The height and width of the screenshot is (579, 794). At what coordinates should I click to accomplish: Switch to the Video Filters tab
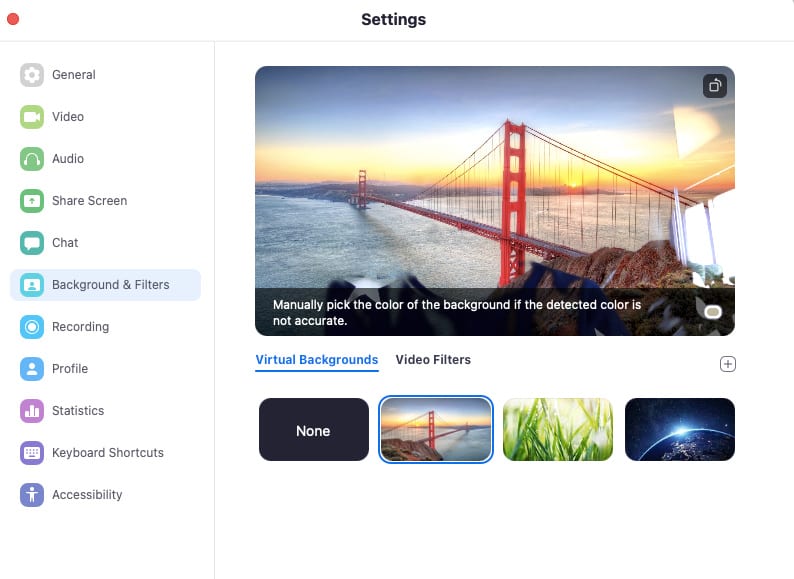pyautogui.click(x=433, y=360)
